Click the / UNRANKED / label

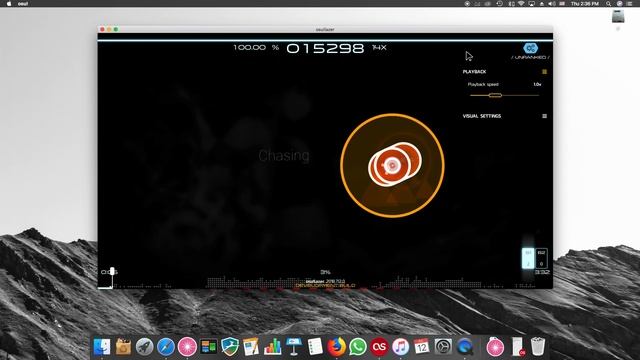(530, 58)
